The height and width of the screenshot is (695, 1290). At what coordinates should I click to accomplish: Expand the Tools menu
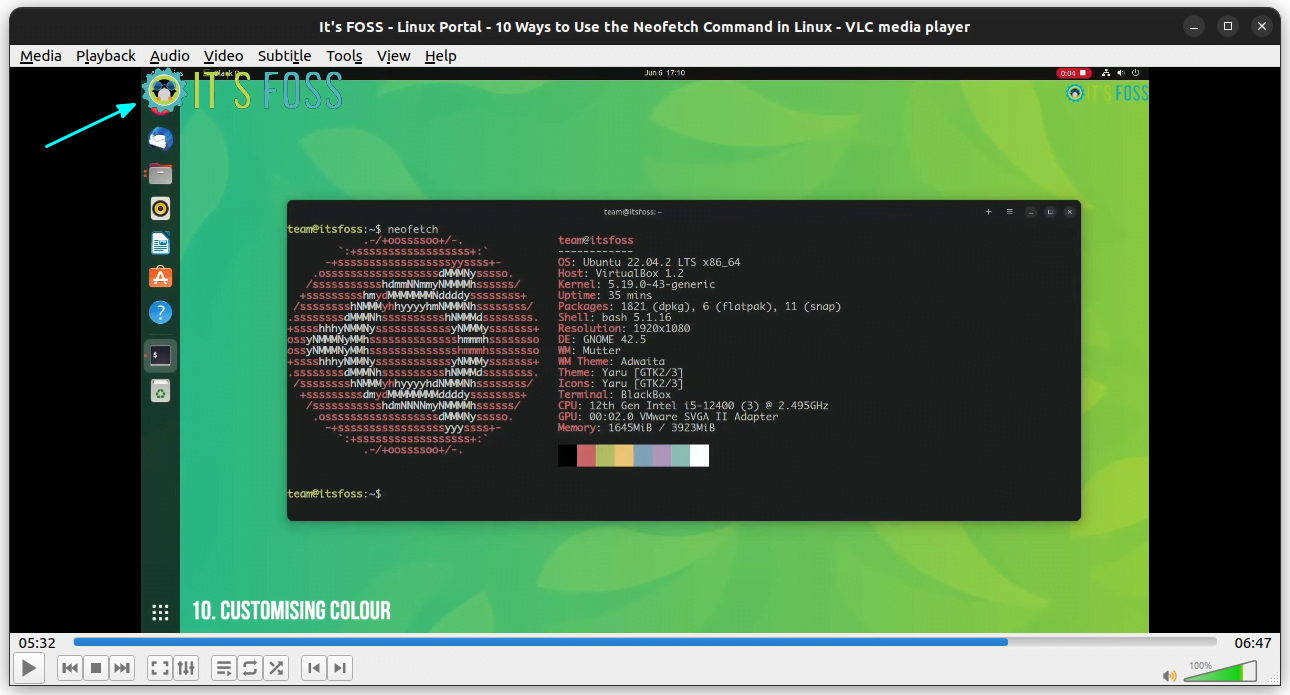[344, 56]
